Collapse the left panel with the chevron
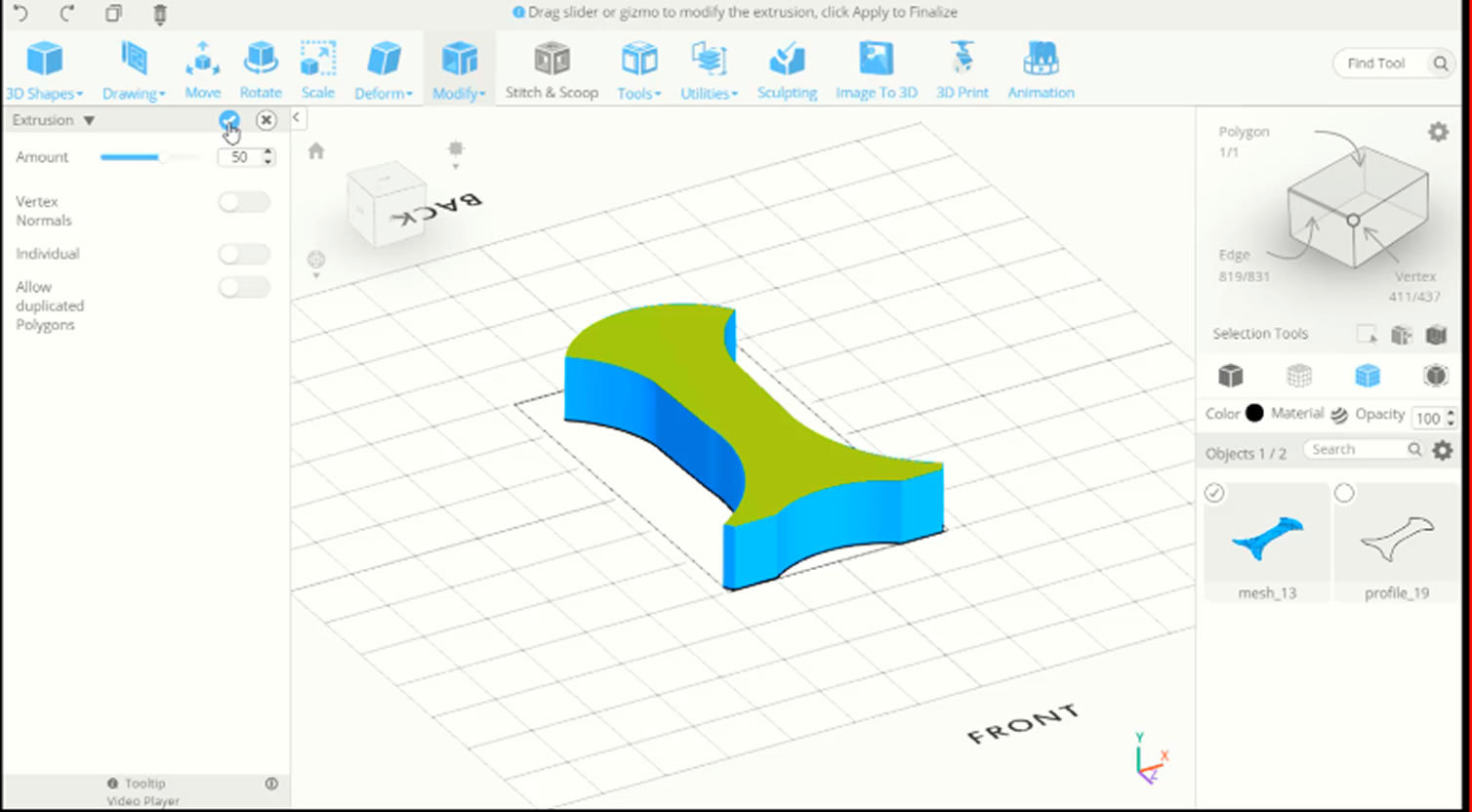Screen dimensions: 1472x812 coord(296,118)
